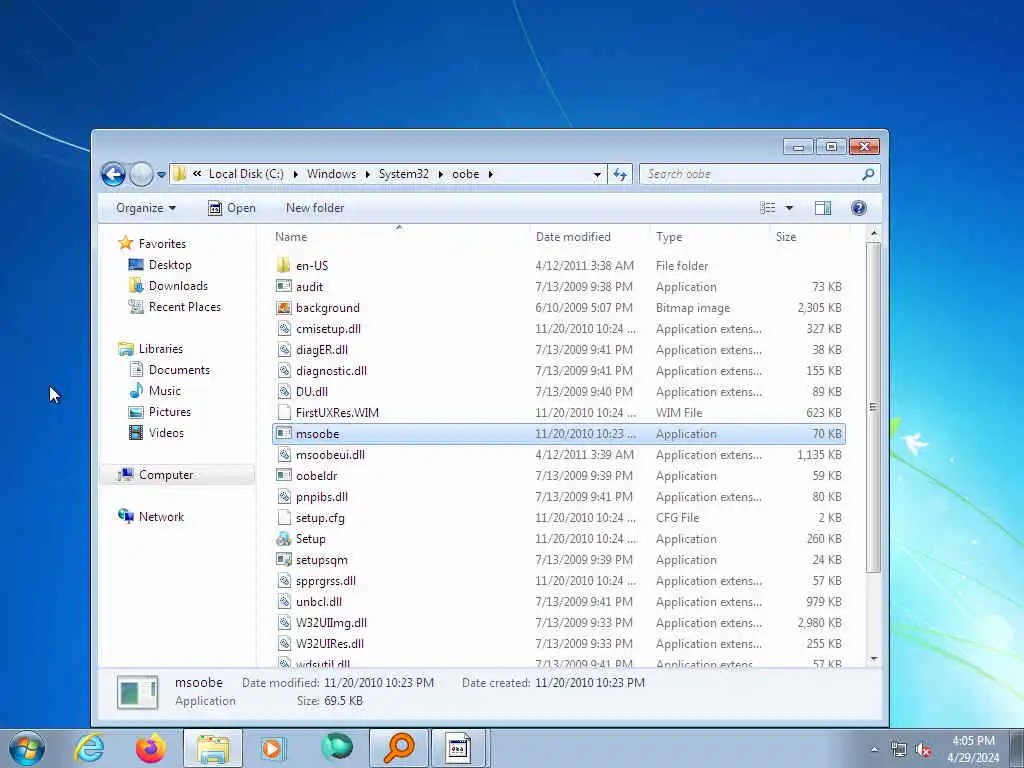Expand the view options dropdown arrow
Screen dimensions: 1024x768
[x=789, y=208]
